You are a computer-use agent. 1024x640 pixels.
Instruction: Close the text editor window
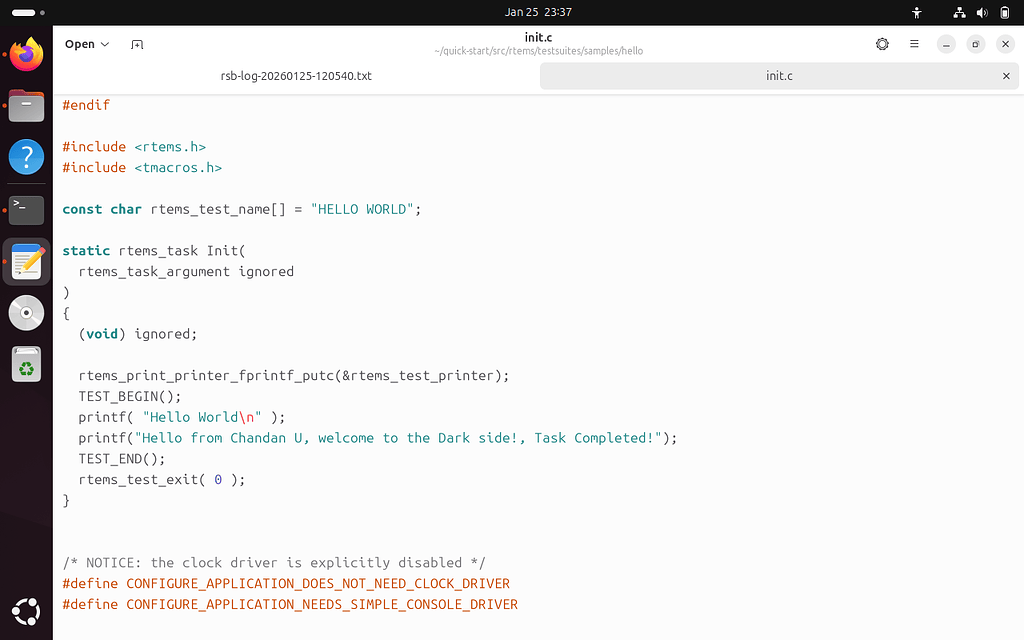[x=1005, y=44]
